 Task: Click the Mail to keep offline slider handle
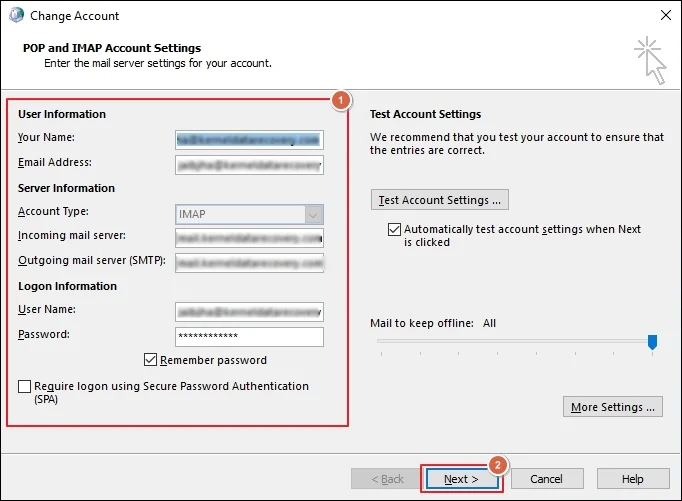pyautogui.click(x=652, y=342)
